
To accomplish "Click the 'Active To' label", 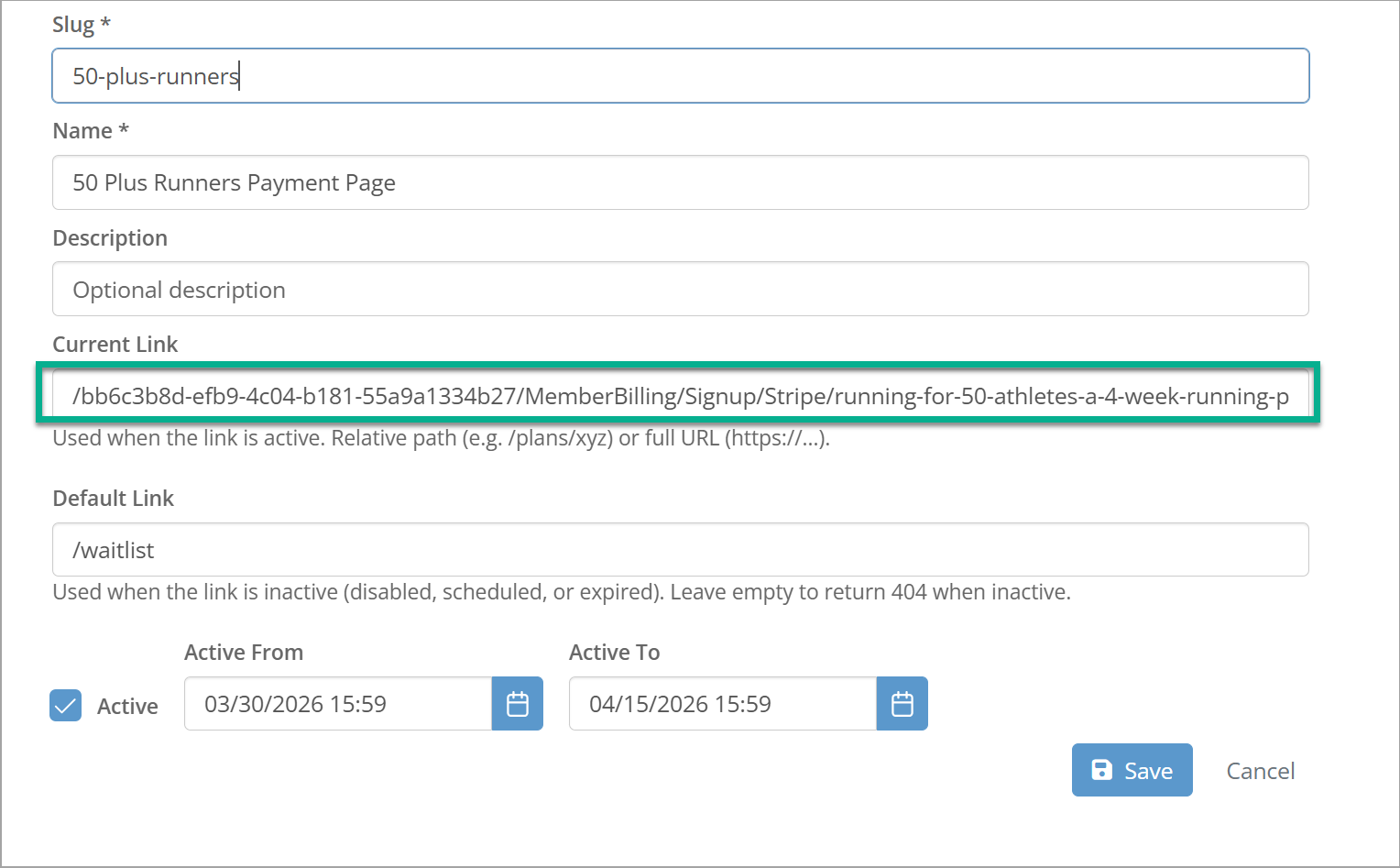I will [x=614, y=653].
